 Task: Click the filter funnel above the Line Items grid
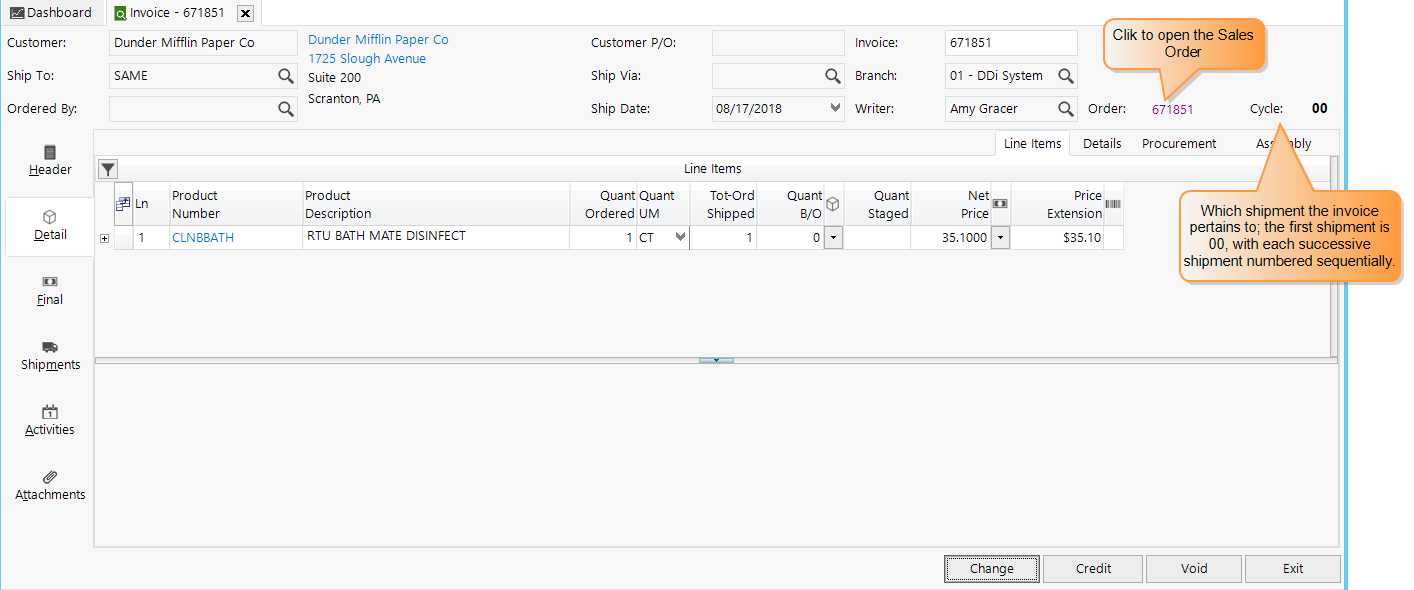[x=107, y=168]
